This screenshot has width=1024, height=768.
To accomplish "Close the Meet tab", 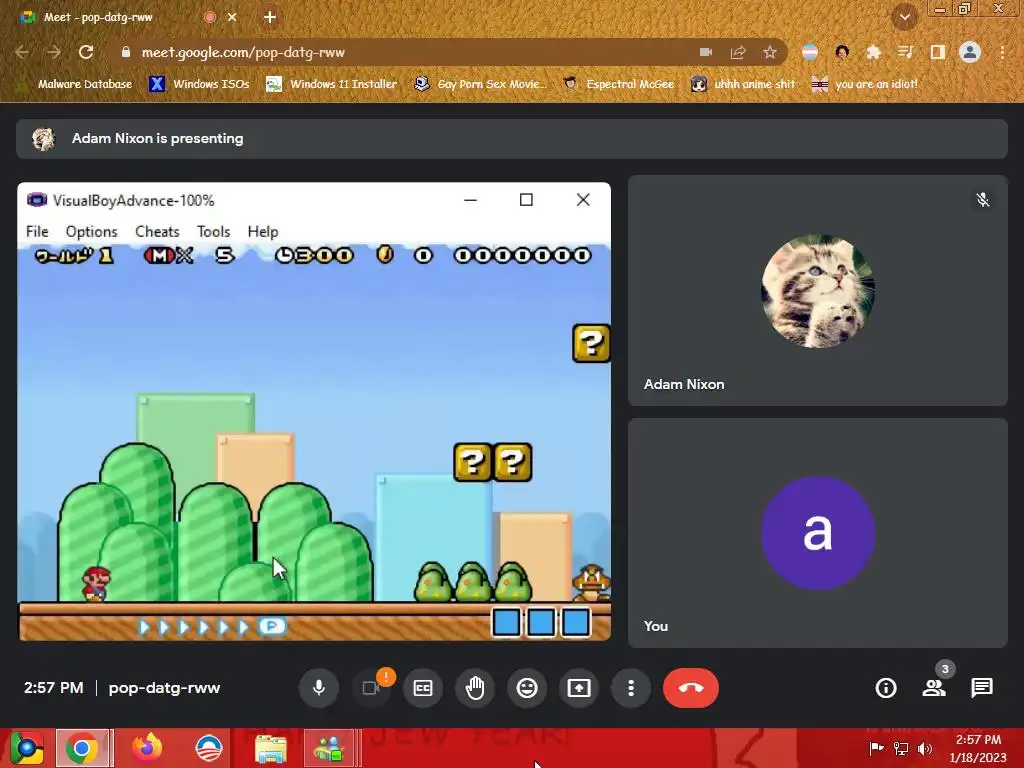I will click(232, 18).
